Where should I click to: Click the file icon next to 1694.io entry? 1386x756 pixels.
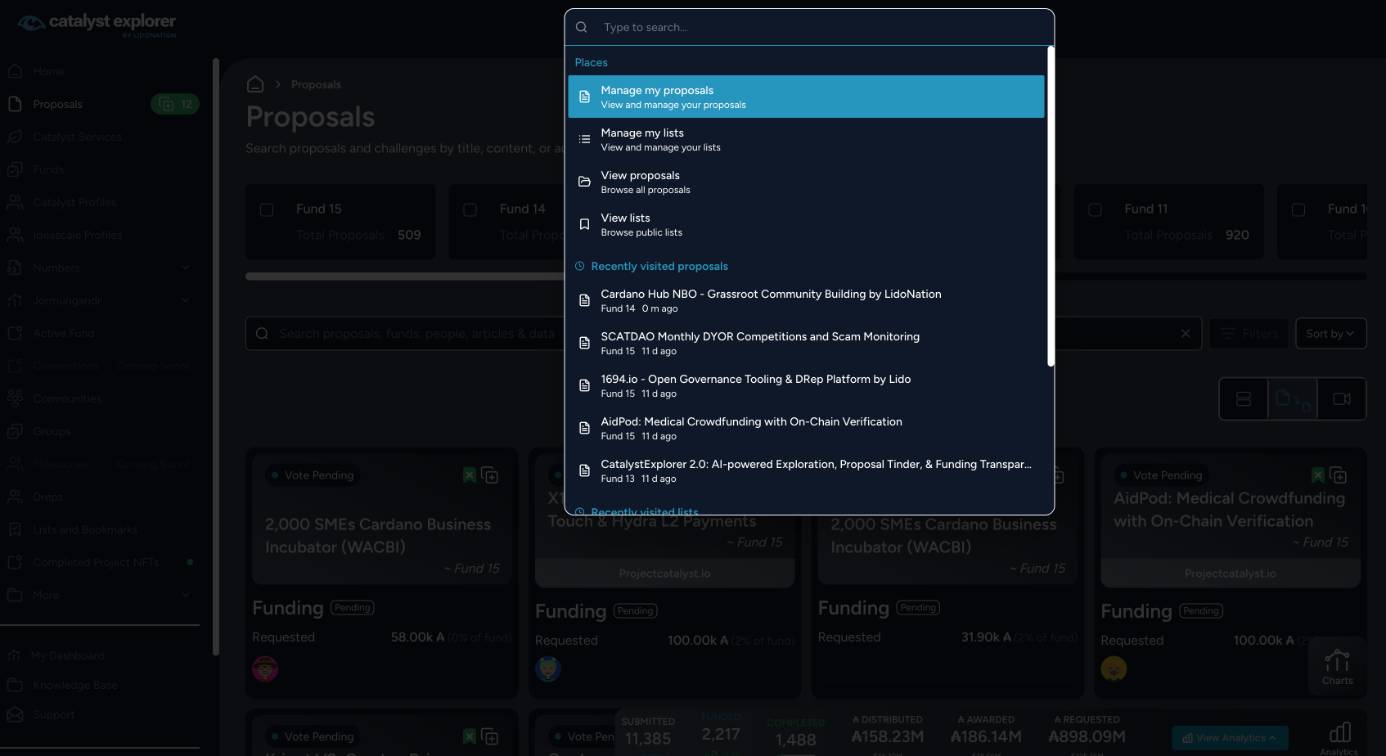point(585,386)
